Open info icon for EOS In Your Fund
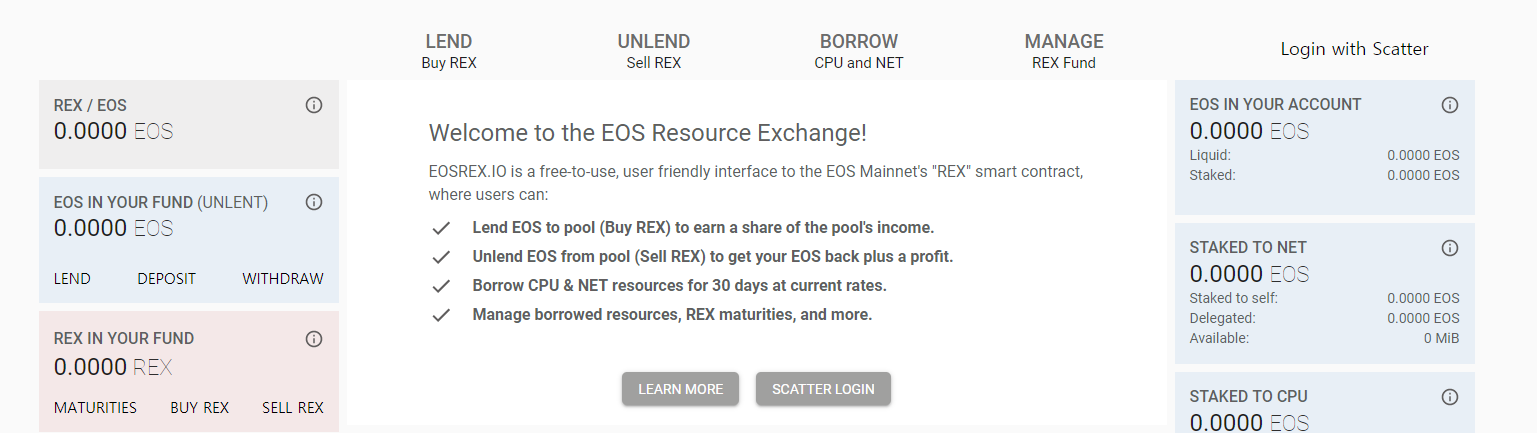 pos(314,202)
